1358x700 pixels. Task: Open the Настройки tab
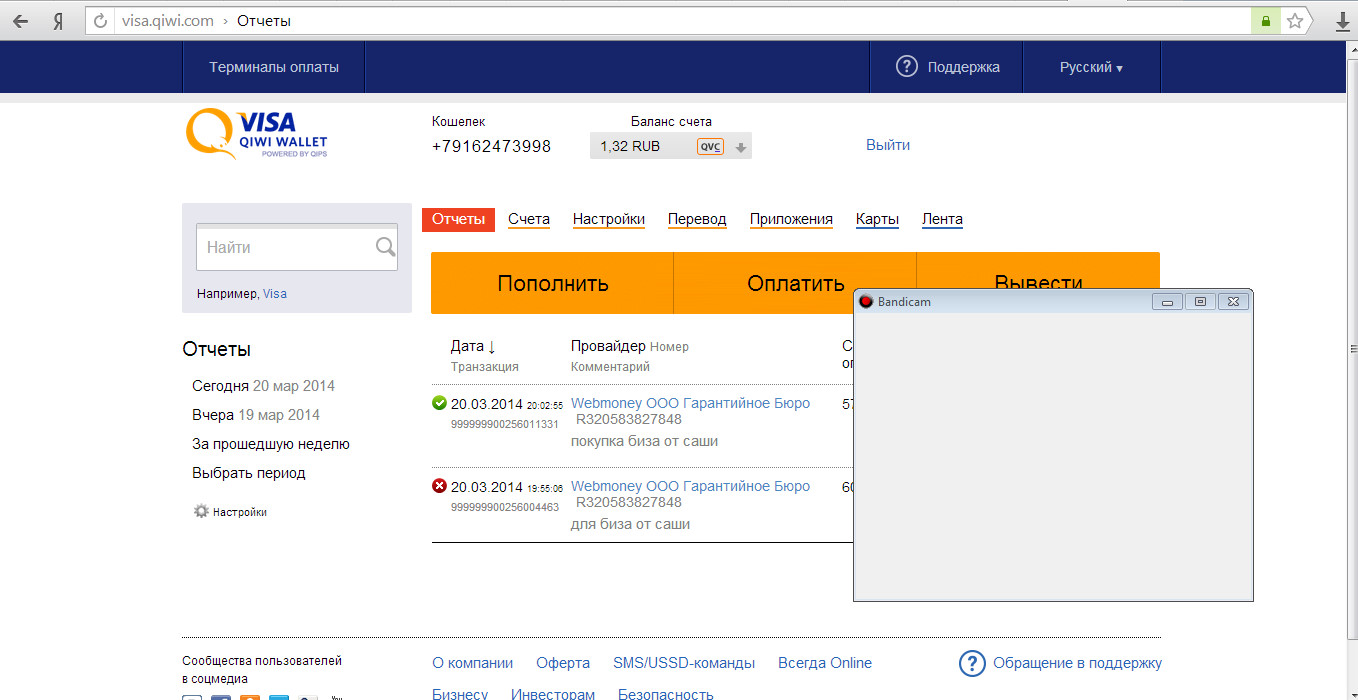(609, 219)
